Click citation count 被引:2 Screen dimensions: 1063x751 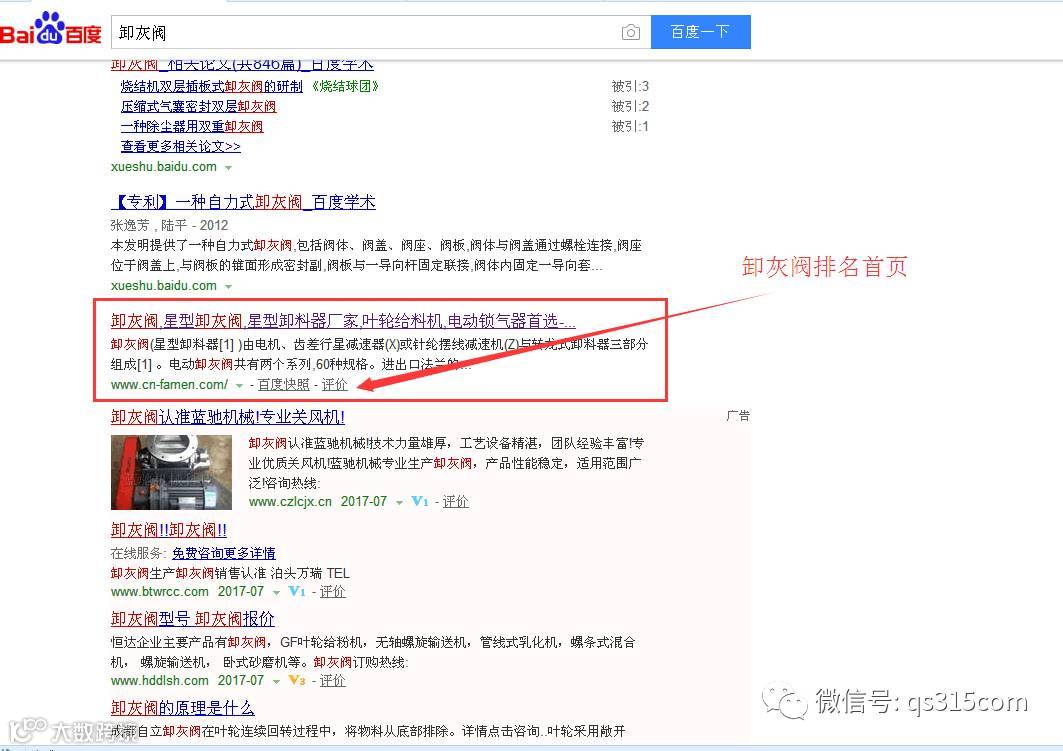click(630, 106)
